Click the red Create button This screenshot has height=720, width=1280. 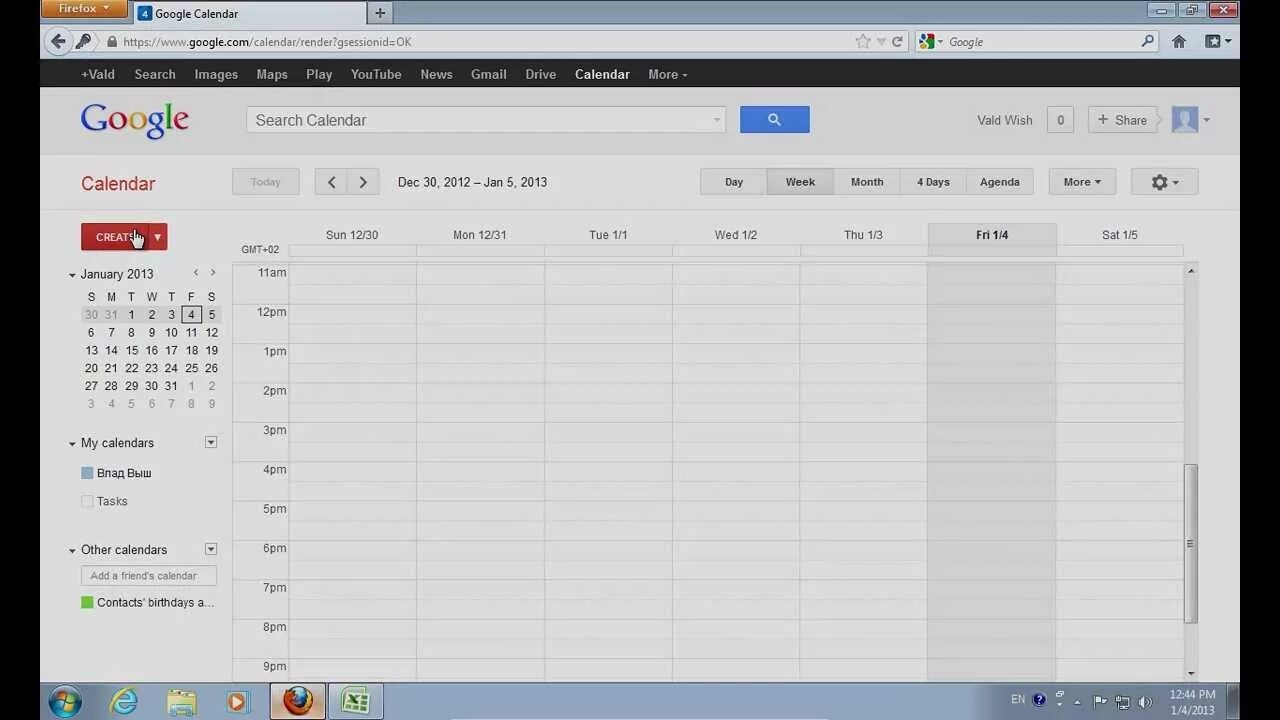(115, 237)
